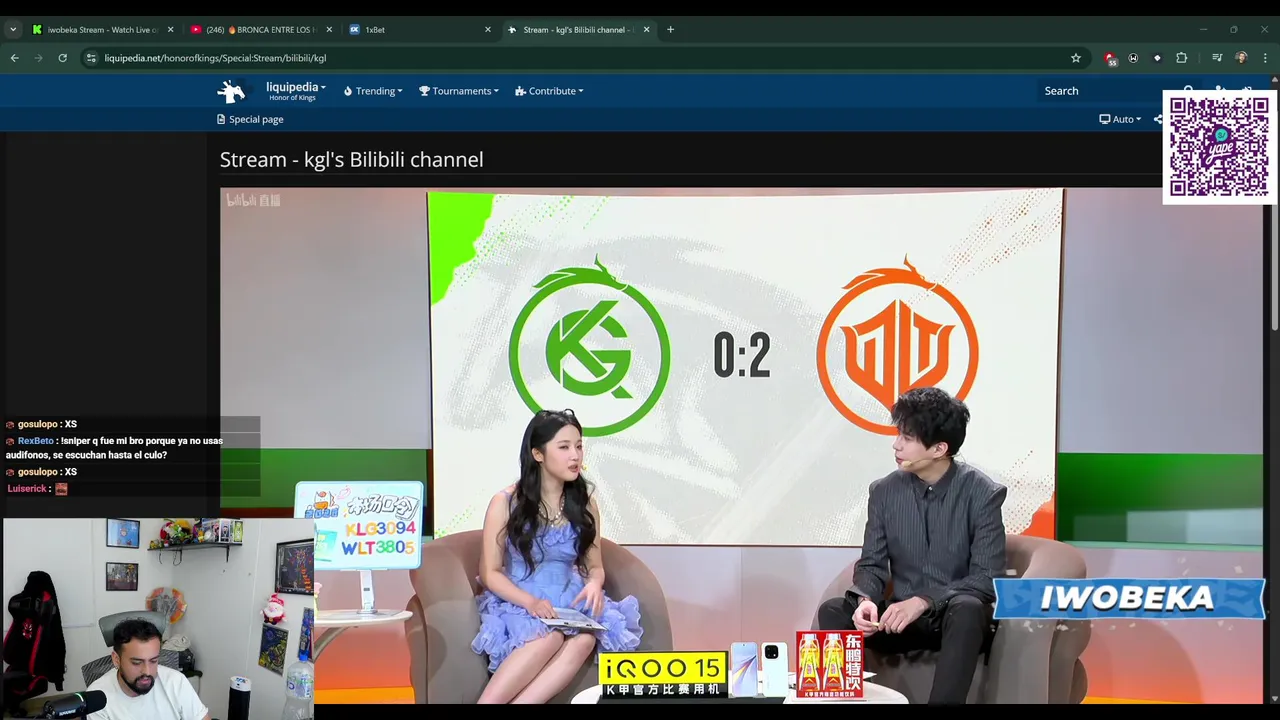Click the Bilibili stream video player
This screenshot has width=1280, height=720.
[742, 445]
